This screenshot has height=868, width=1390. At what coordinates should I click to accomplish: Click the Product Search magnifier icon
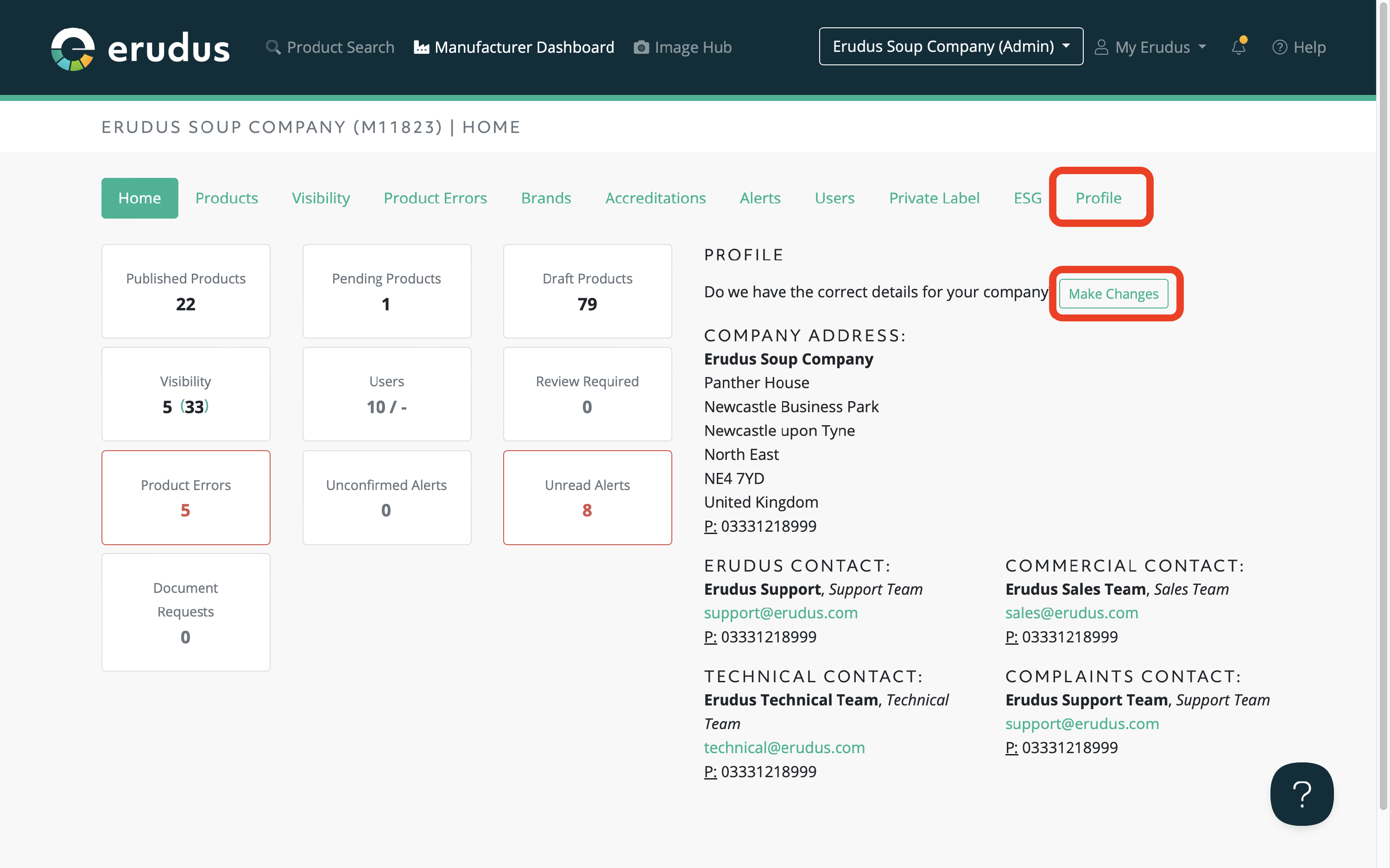tap(273, 47)
